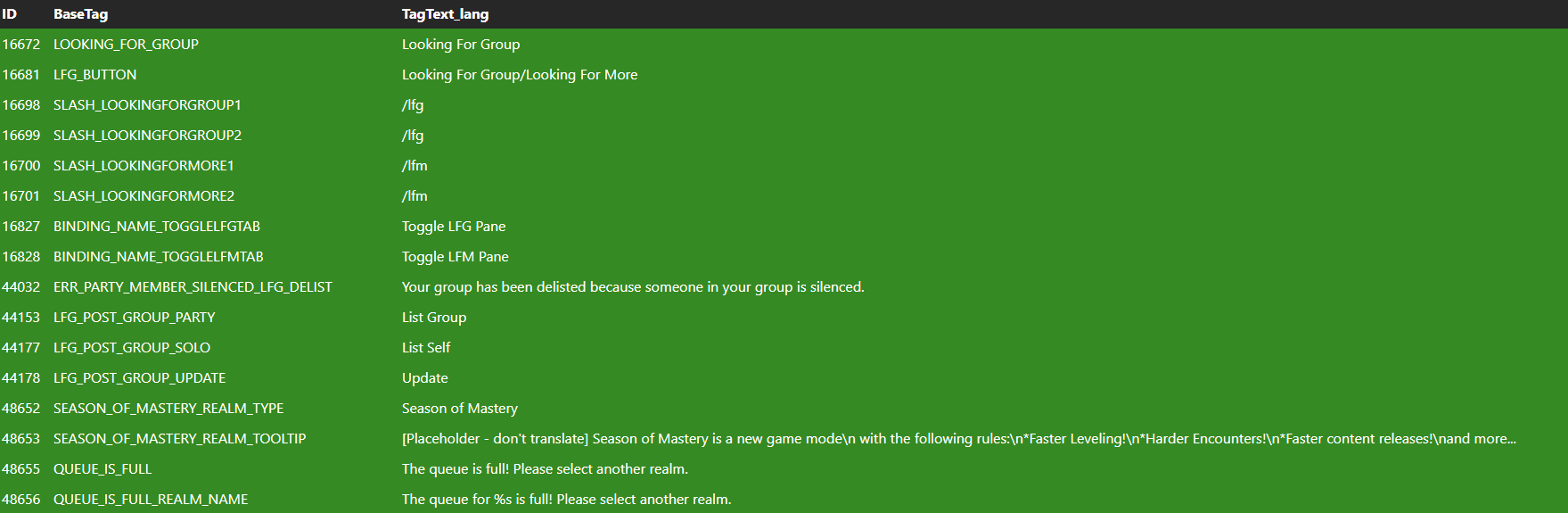Screen dimensions: 1568x513
Task: Click the TagText_lang column header
Action: [445, 14]
